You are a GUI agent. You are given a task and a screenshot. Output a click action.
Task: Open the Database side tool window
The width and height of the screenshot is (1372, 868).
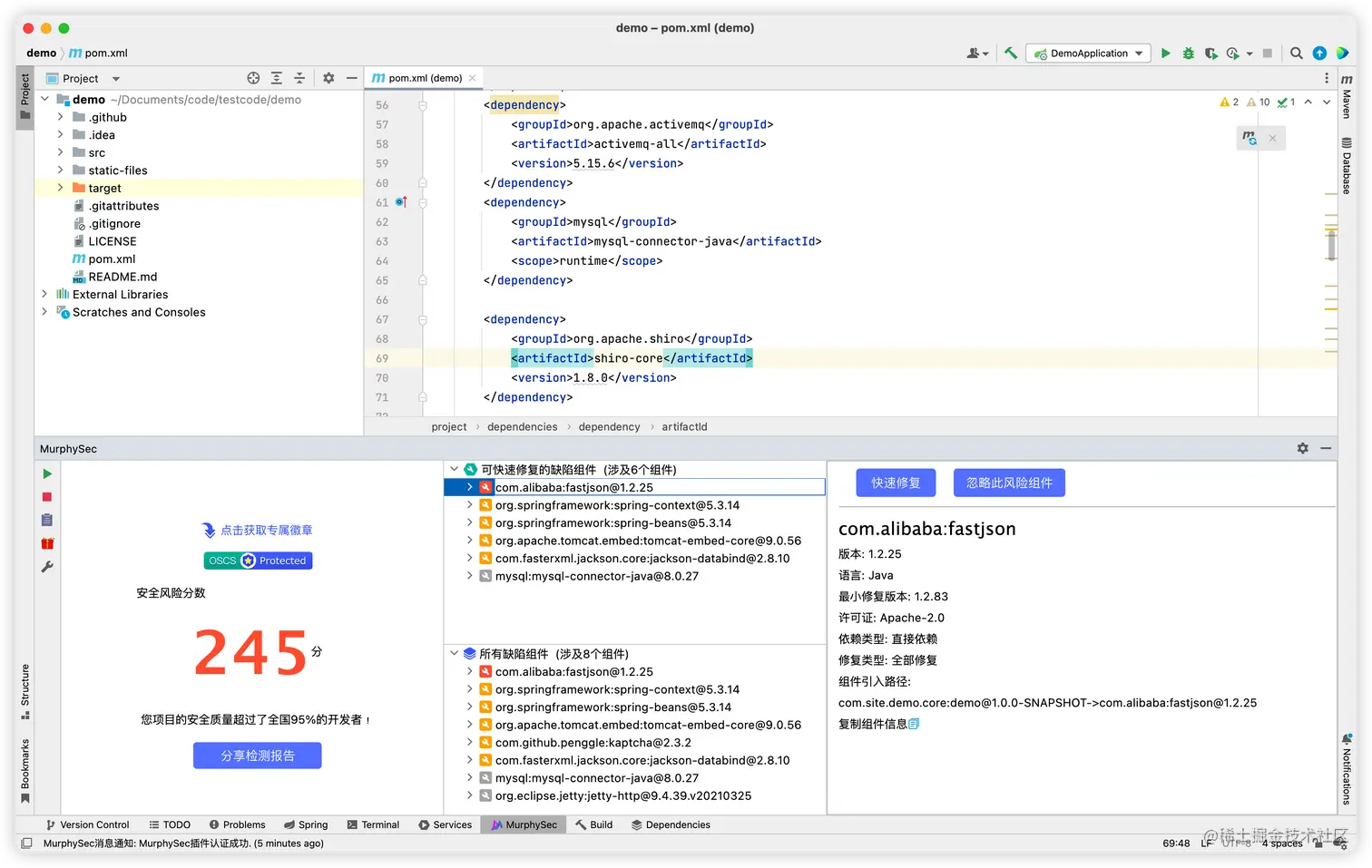[1347, 166]
